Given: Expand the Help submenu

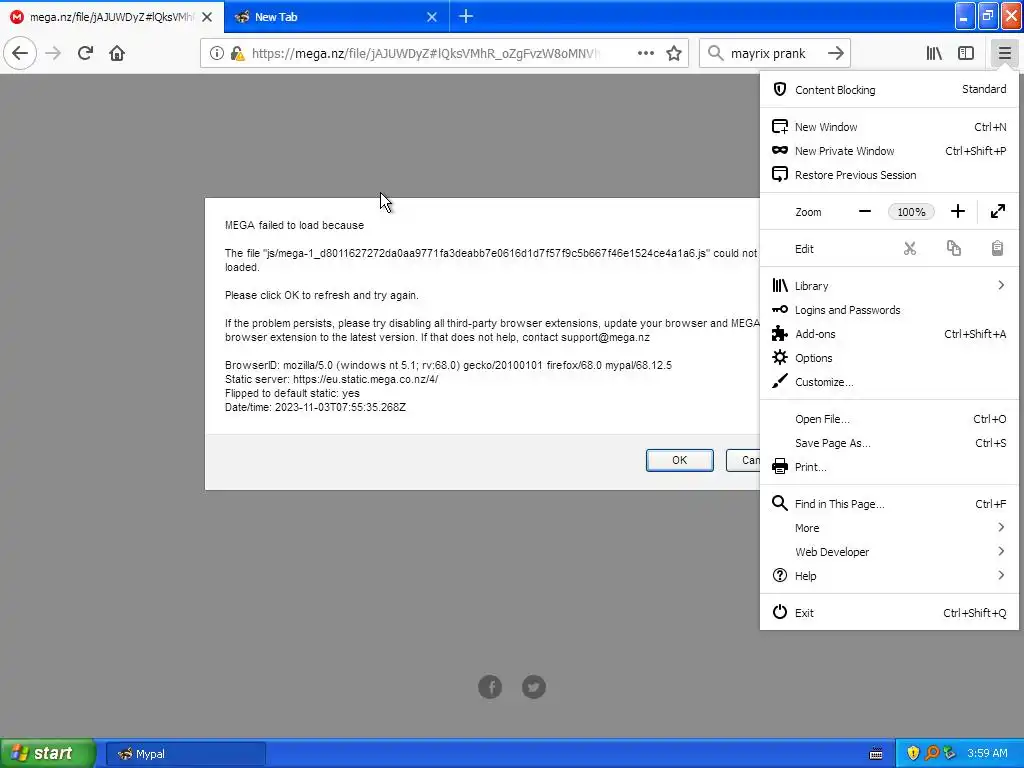Looking at the screenshot, I should 889,576.
